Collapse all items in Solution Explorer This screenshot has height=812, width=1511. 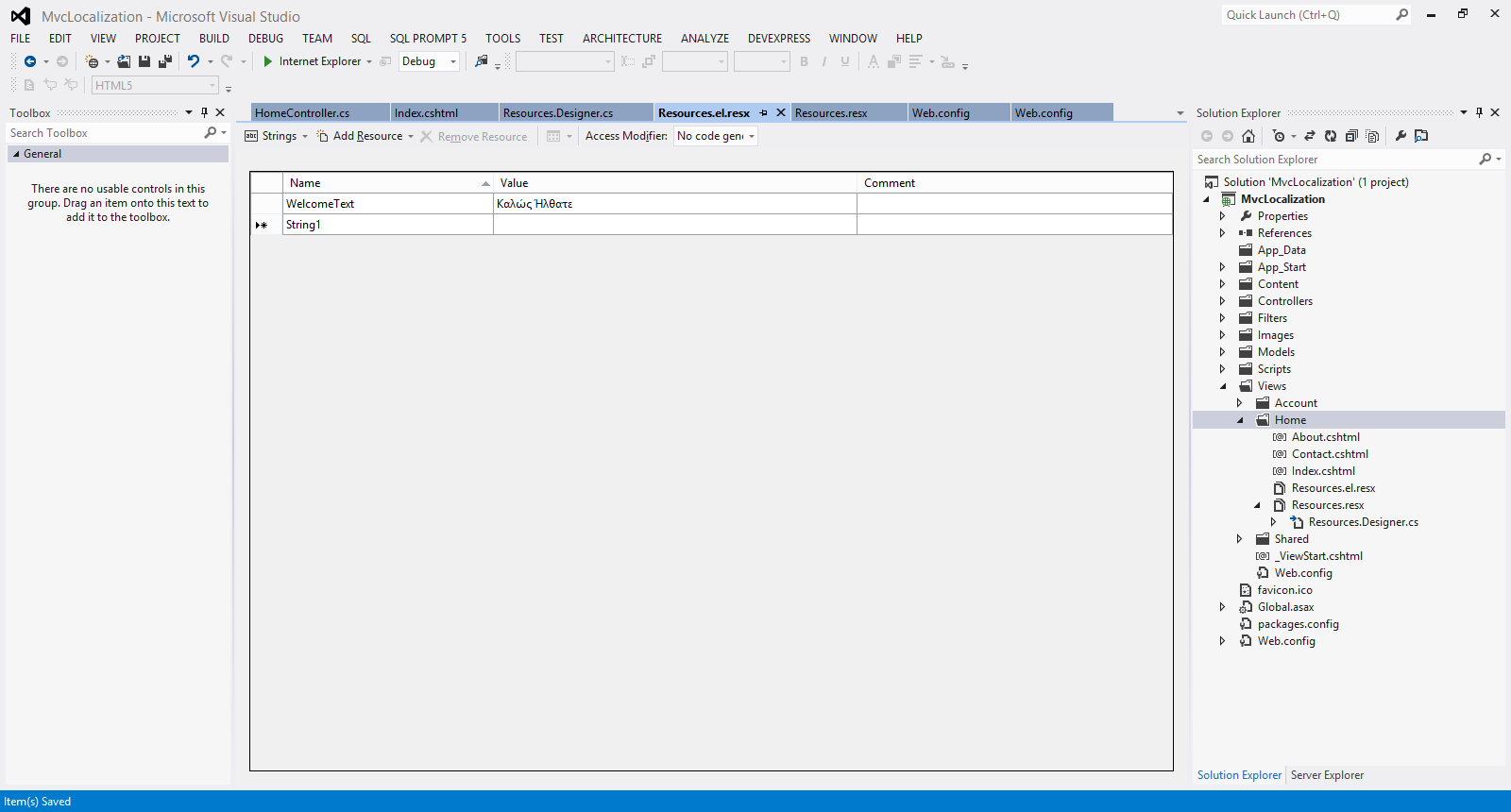(1351, 136)
